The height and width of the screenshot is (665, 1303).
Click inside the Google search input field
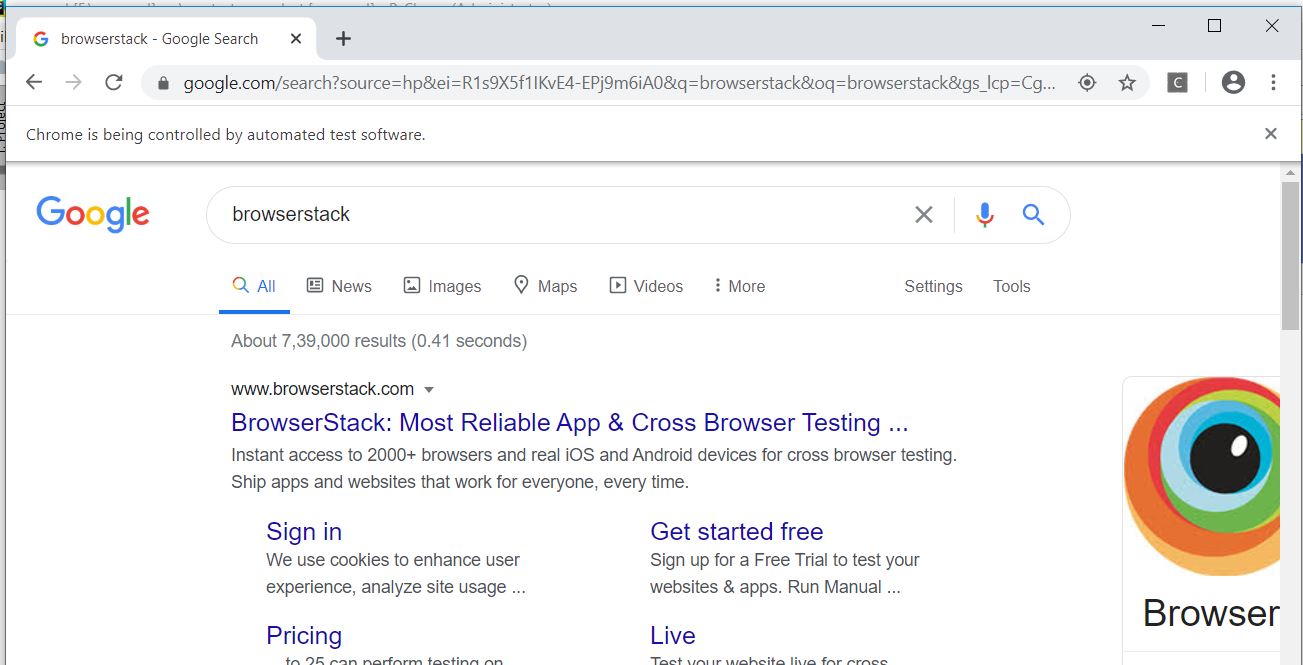point(550,214)
